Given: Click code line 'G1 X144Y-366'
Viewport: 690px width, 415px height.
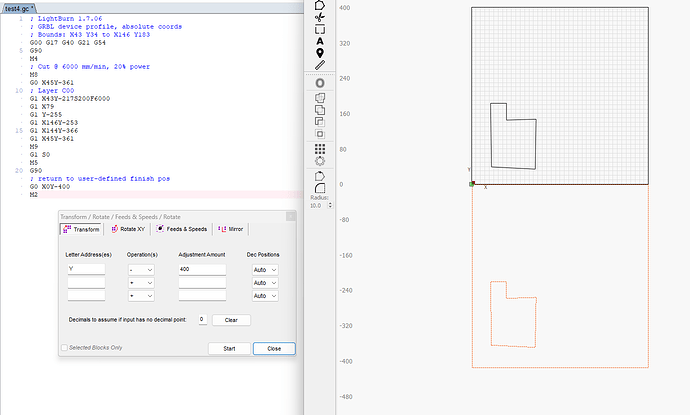Looking at the screenshot, I should 54,131.
